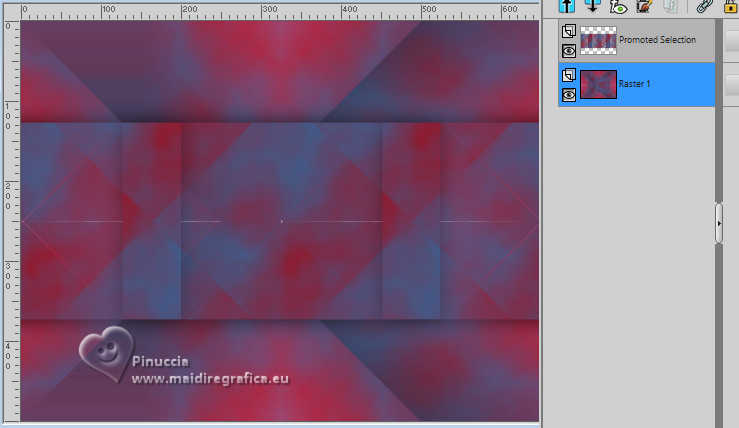
Task: Click the move layer up icon
Action: click(567, 6)
